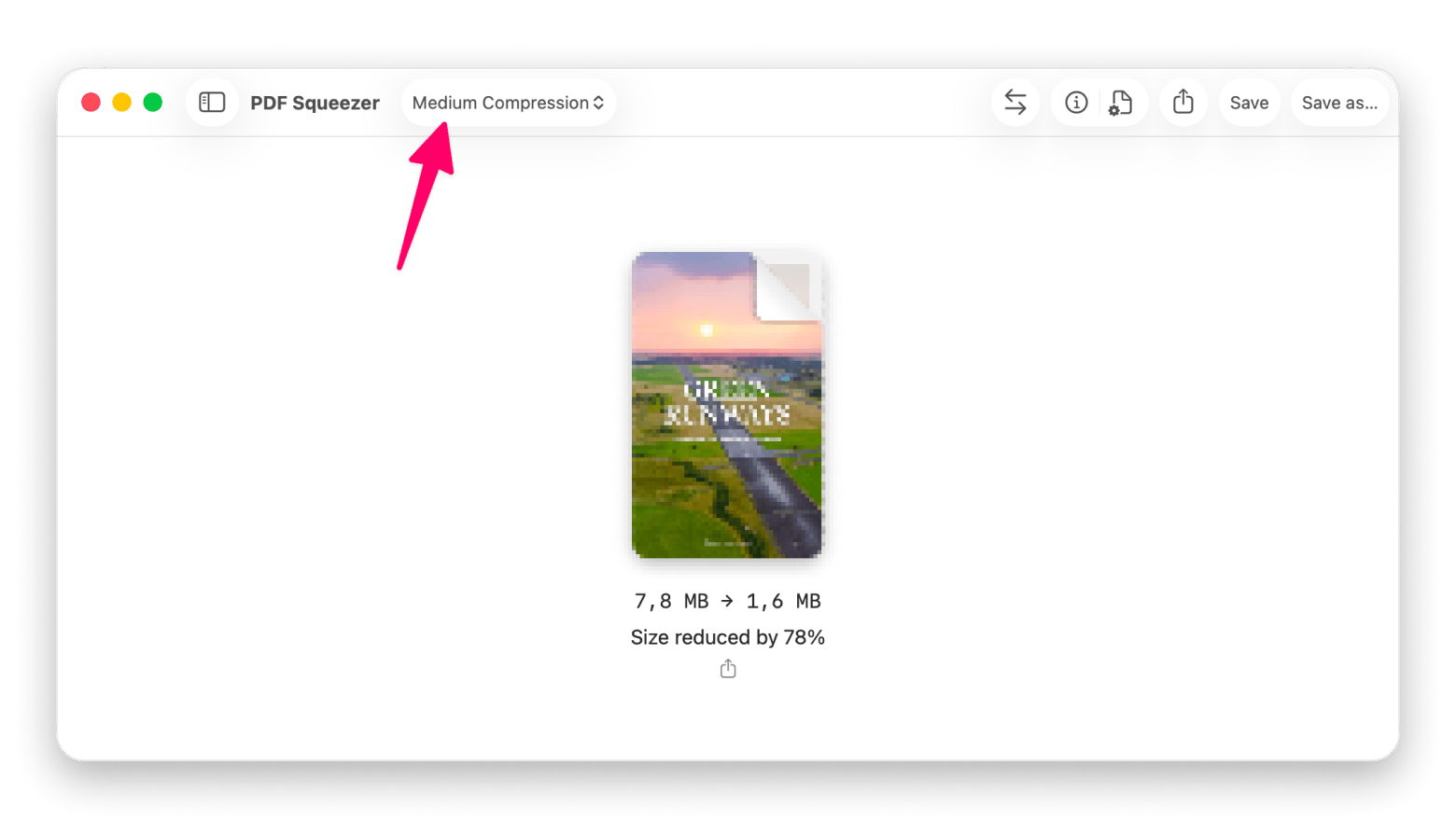The image size is (1456, 836).
Task: Toggle the sidebar panel
Action: 212,103
